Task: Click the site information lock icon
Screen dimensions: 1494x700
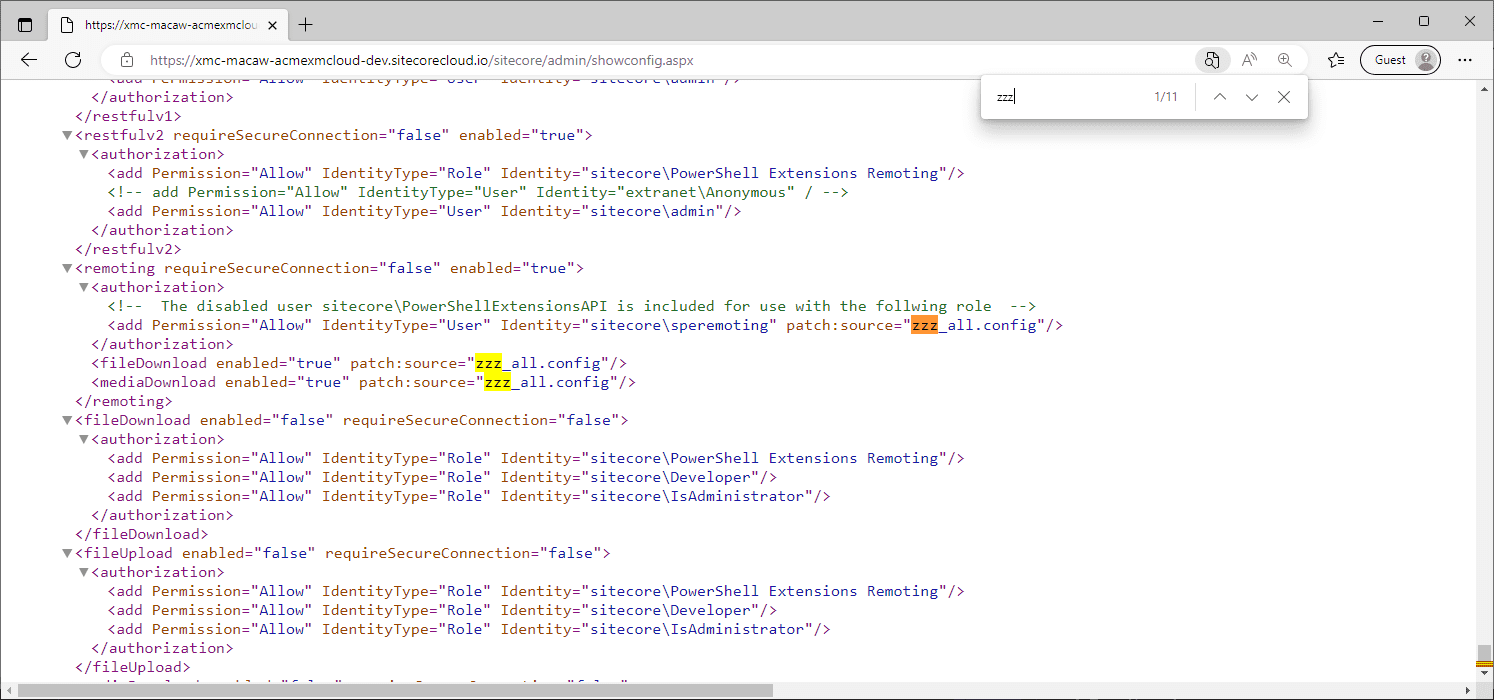Action: pos(126,60)
